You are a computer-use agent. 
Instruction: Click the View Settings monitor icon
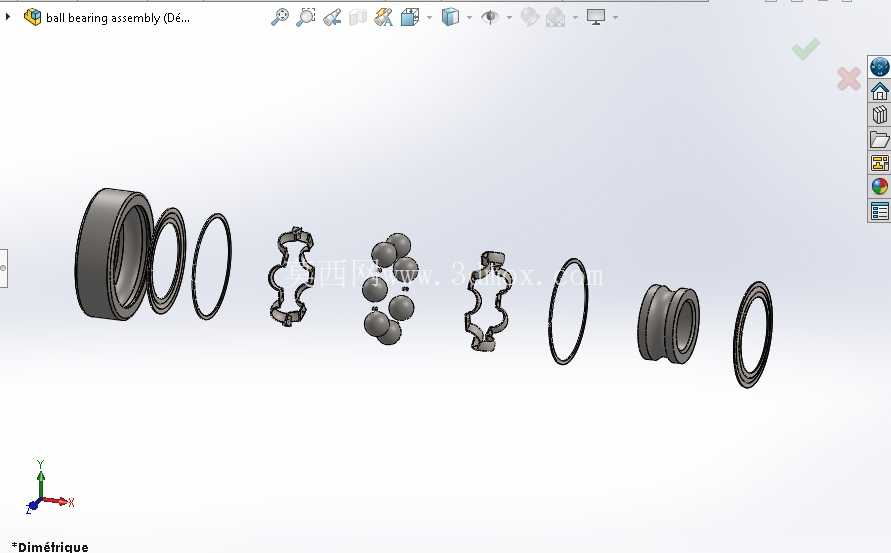click(596, 17)
